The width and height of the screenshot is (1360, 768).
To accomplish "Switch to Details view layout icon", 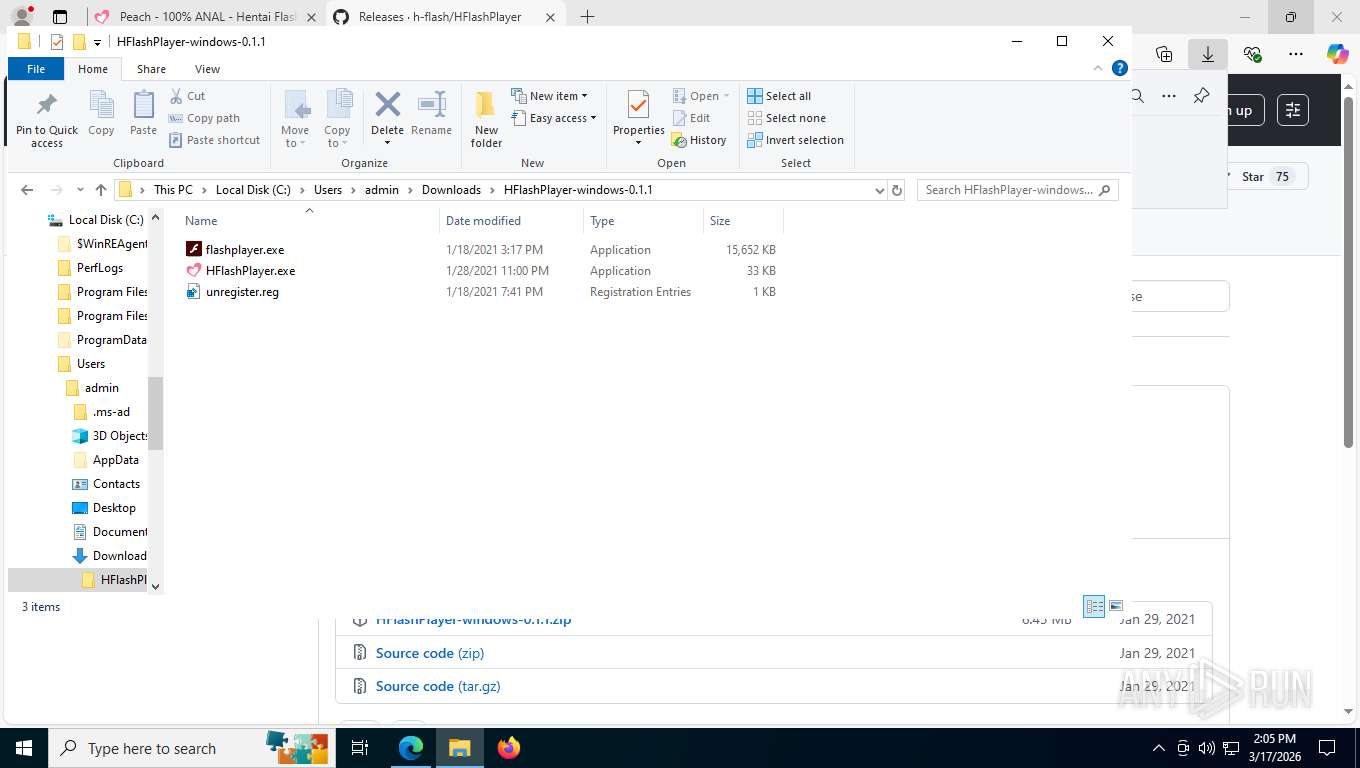I will (x=1095, y=606).
